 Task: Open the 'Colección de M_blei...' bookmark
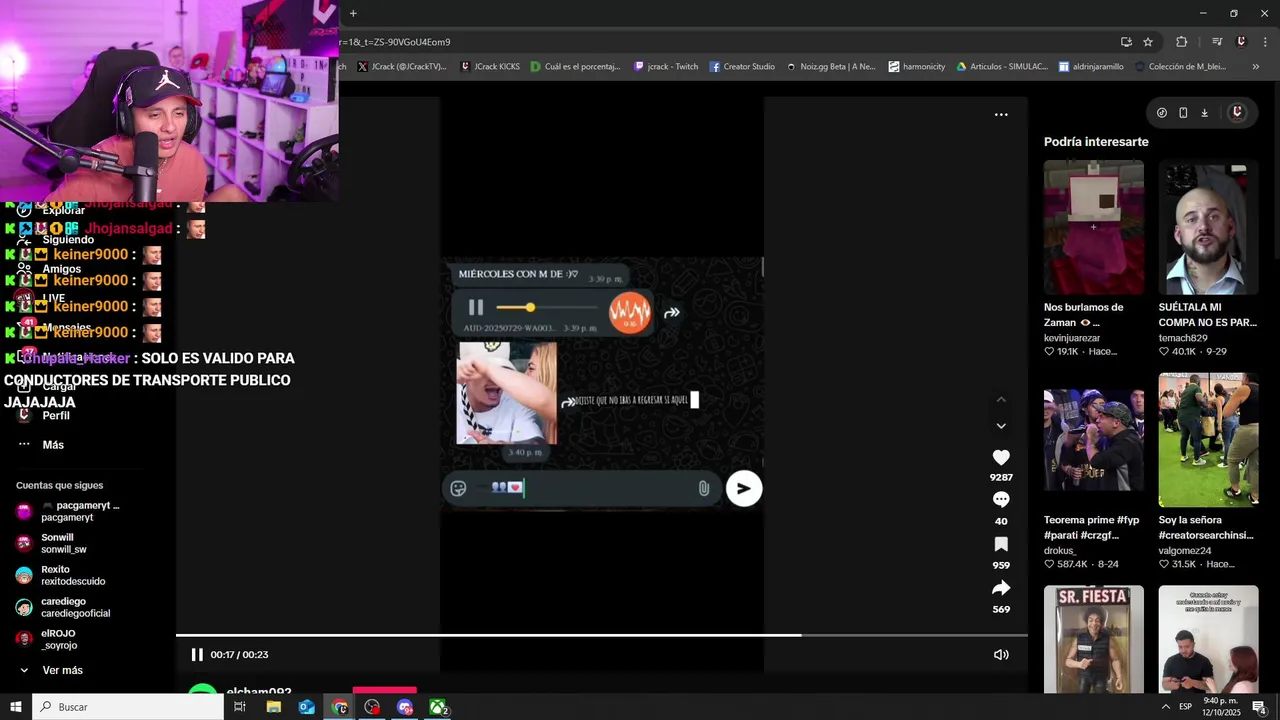tap(1180, 67)
